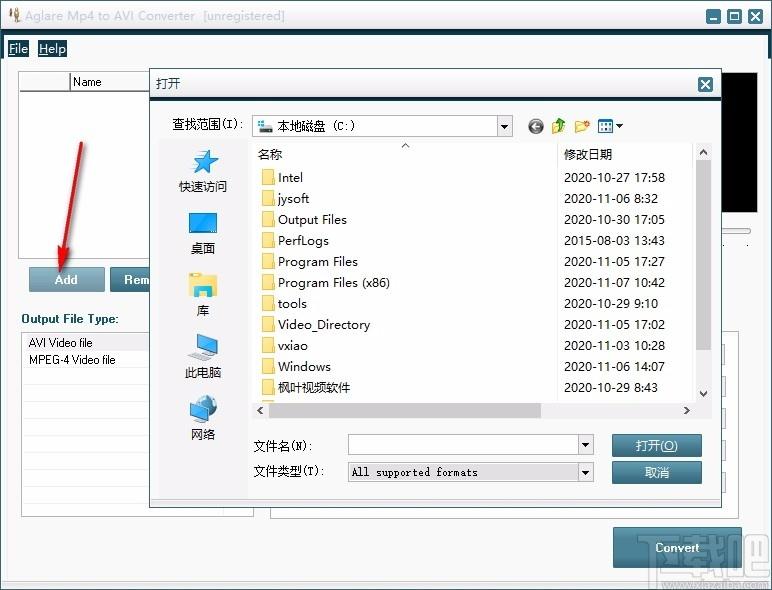Sort by Name (名称) column header
772x590 pixels.
pos(405,155)
